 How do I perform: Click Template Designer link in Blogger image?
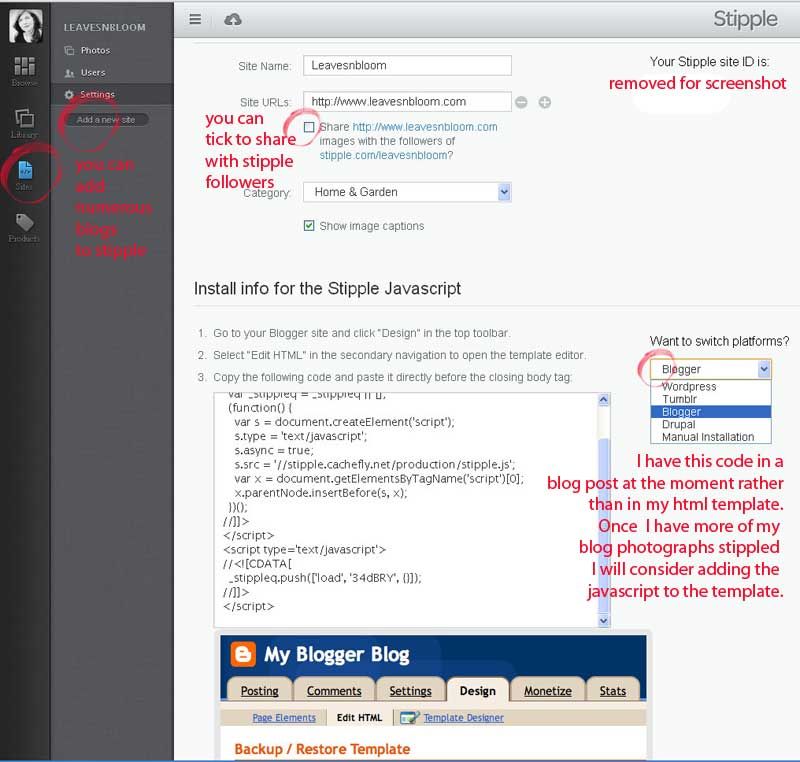point(463,718)
